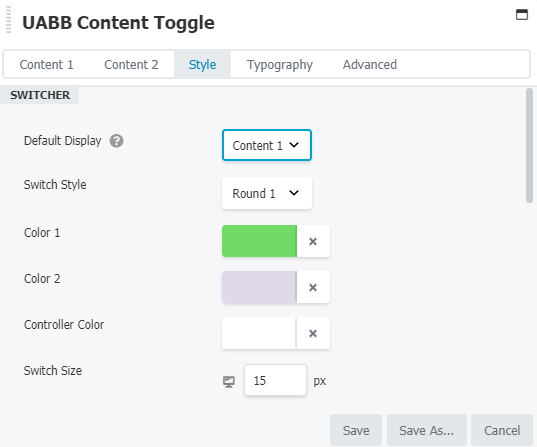Screen dimensions: 537x447
Task: Open the Advanced tab
Action: pyautogui.click(x=370, y=64)
